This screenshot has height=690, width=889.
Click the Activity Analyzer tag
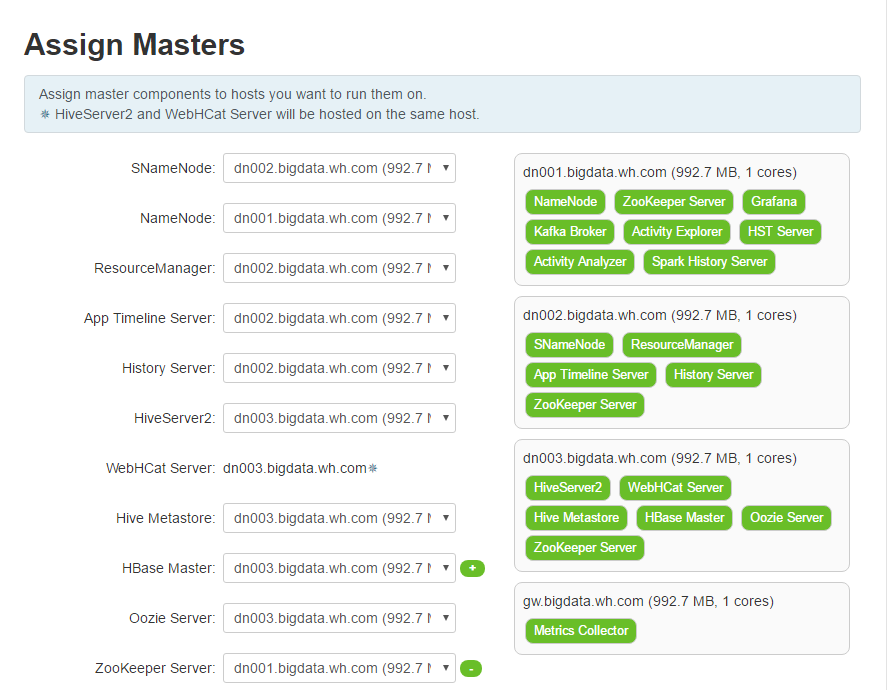579,262
